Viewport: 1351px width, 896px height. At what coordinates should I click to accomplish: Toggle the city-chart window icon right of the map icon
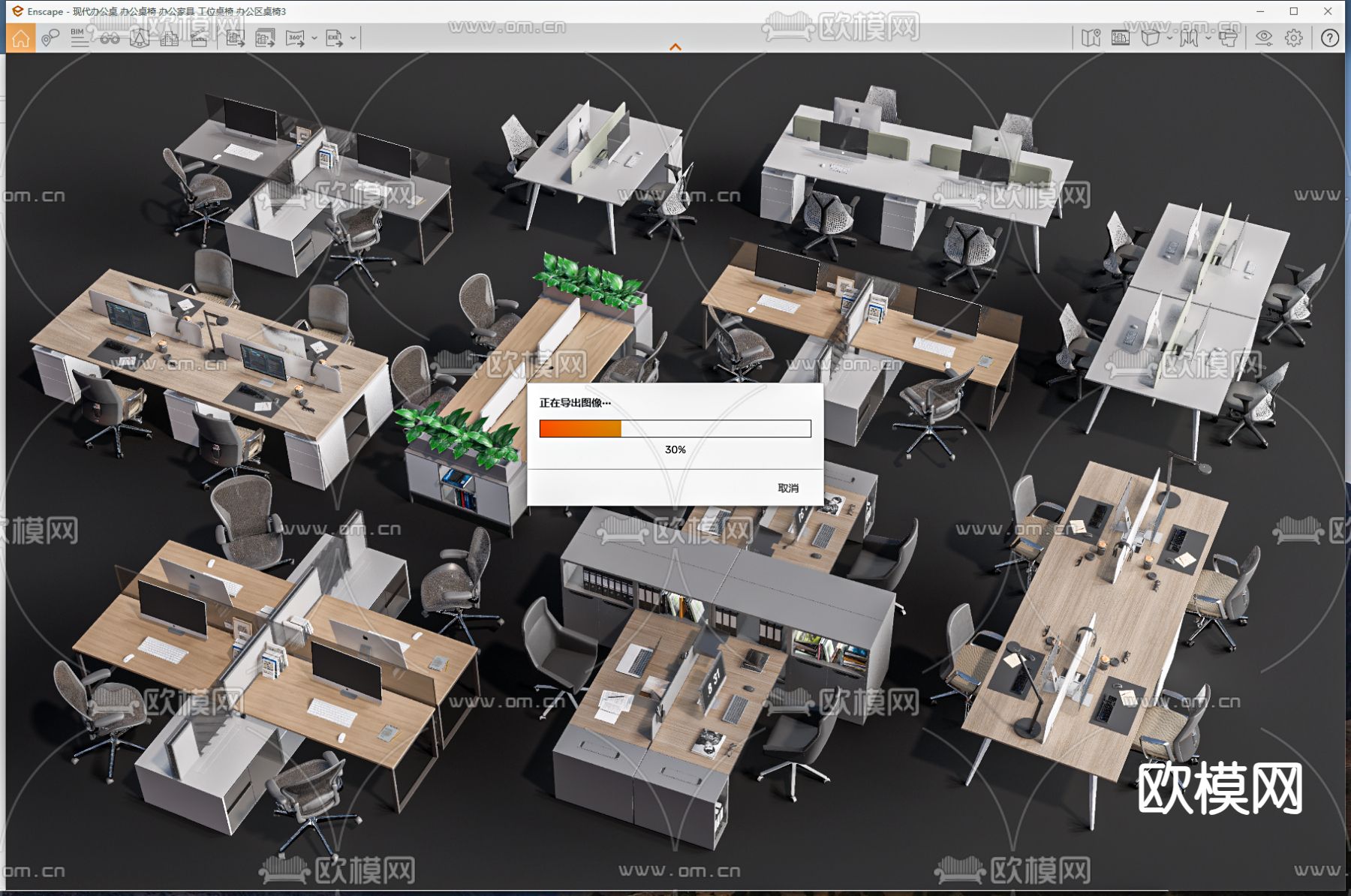point(1121,38)
